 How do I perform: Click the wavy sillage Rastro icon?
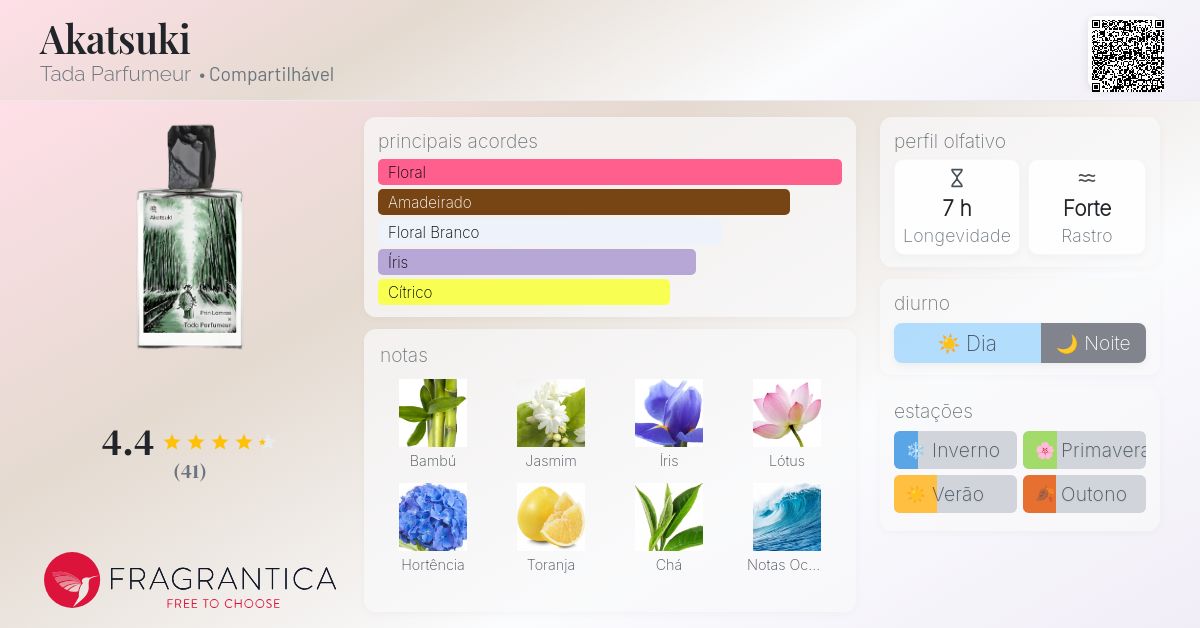tap(1087, 178)
